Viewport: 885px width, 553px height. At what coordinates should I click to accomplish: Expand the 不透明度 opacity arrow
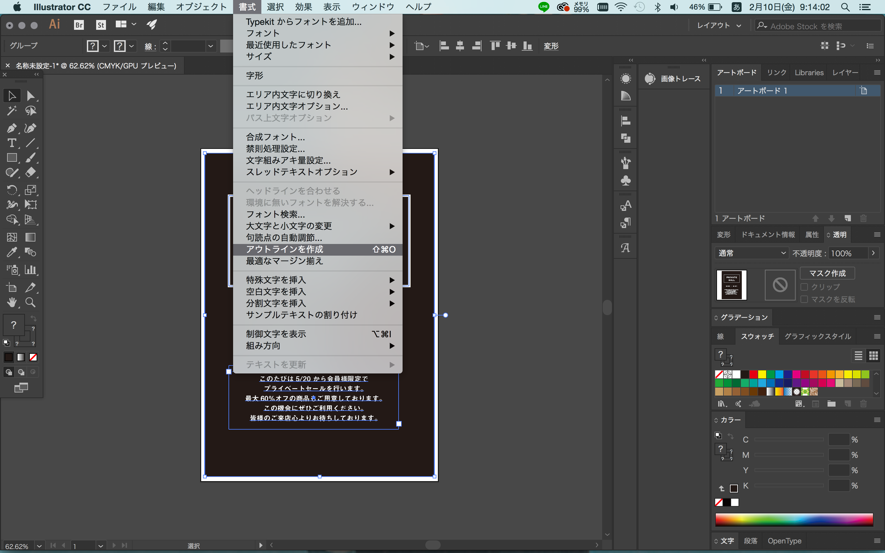click(873, 254)
